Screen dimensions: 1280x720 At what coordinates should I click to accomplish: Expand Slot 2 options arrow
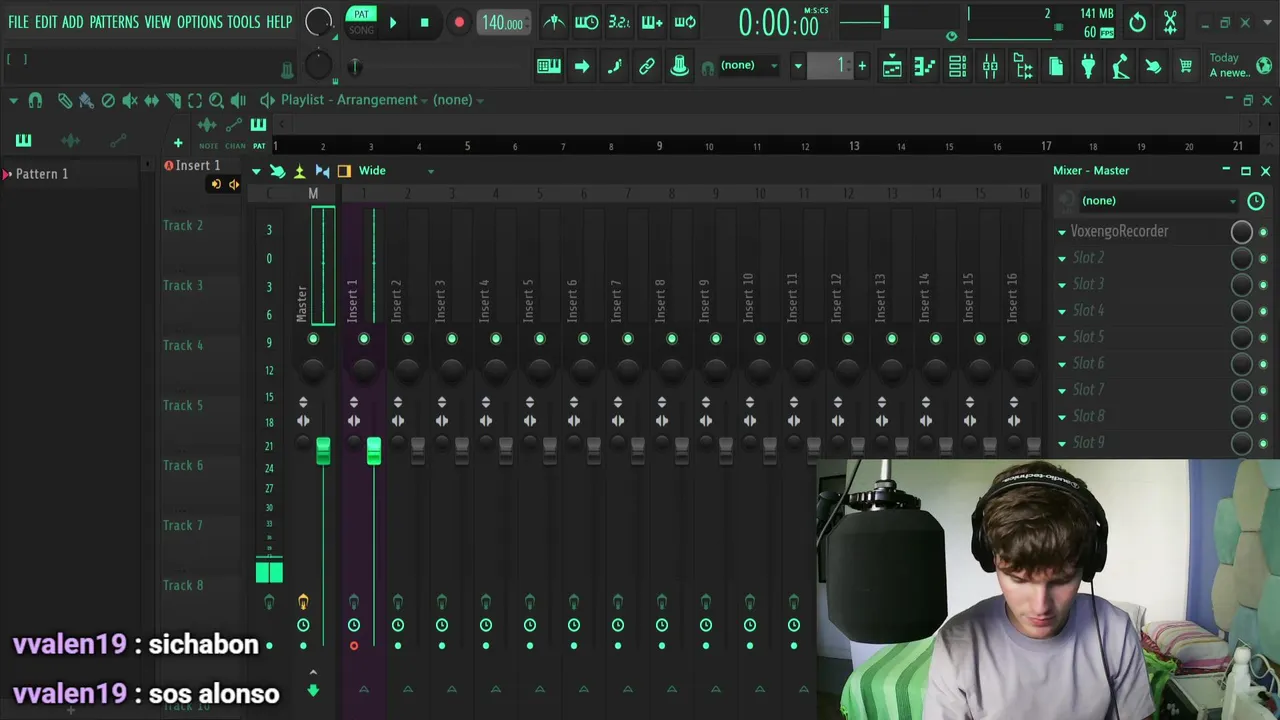[1062, 258]
